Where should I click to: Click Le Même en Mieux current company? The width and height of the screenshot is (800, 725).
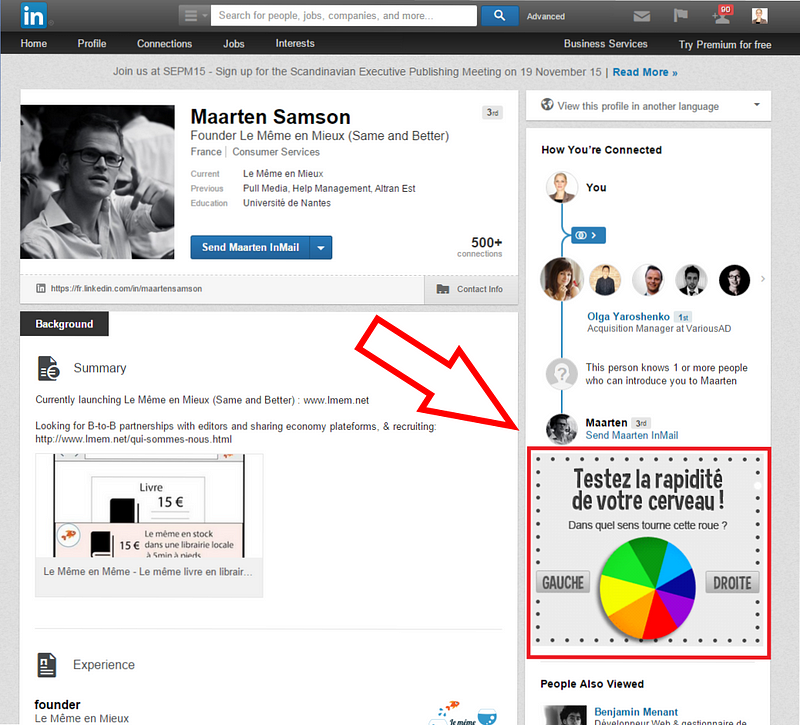click(283, 173)
